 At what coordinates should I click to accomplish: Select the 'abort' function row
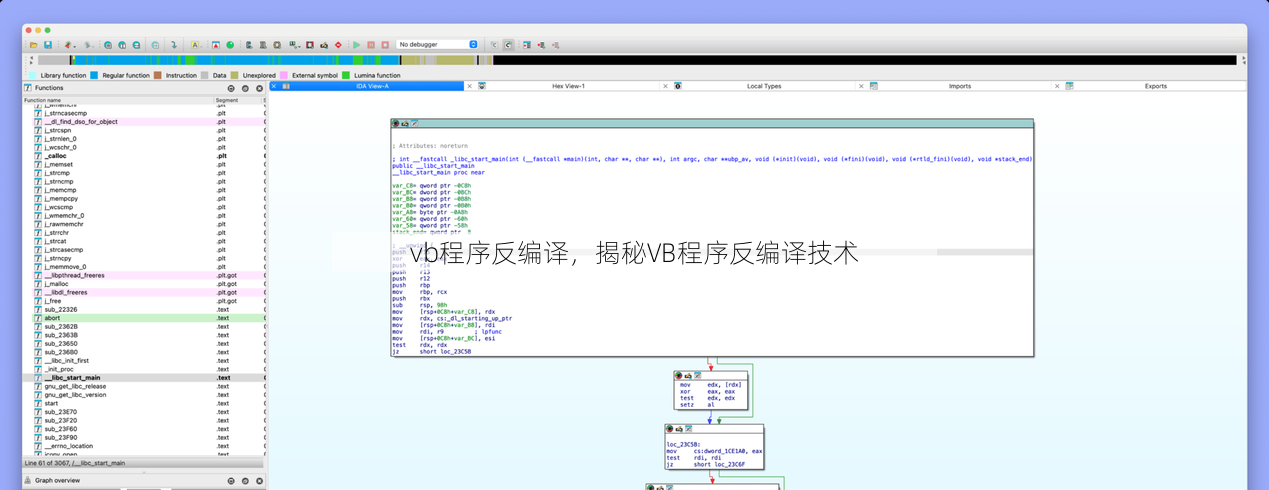point(144,318)
